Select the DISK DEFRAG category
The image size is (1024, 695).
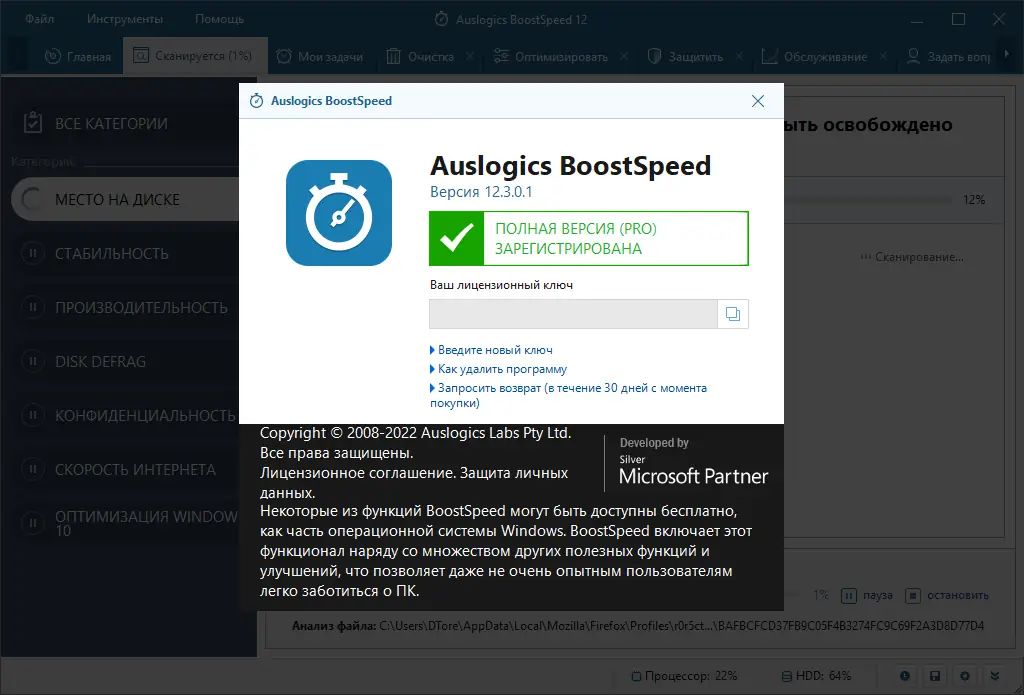pyautogui.click(x=125, y=361)
